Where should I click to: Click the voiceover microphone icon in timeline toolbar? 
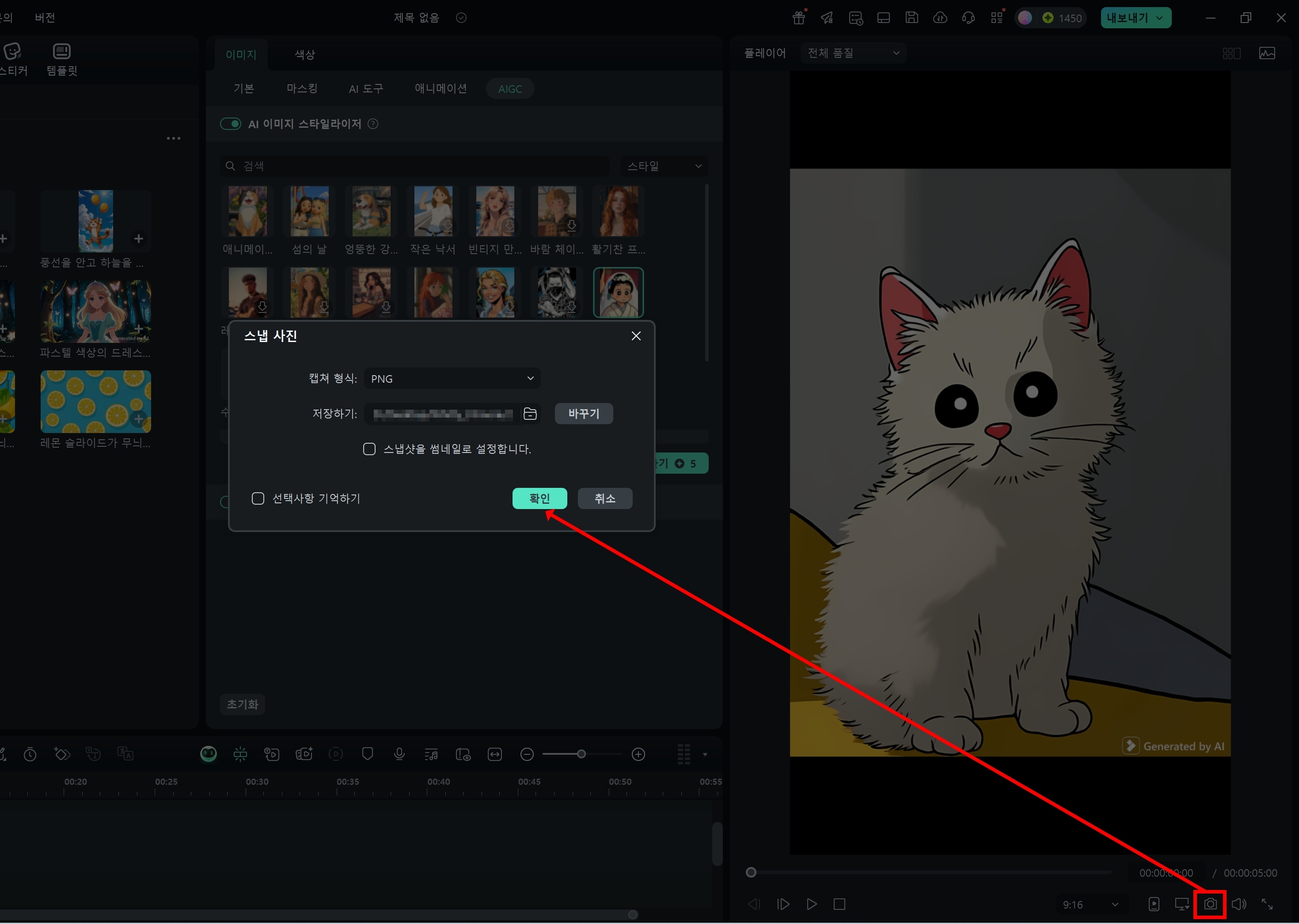(399, 754)
